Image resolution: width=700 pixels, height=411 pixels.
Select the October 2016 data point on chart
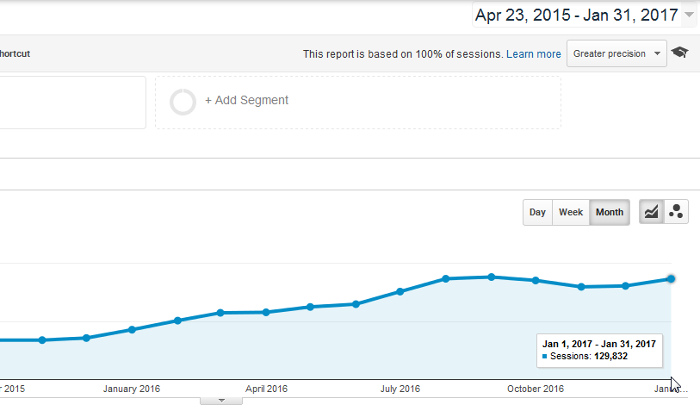tap(536, 280)
